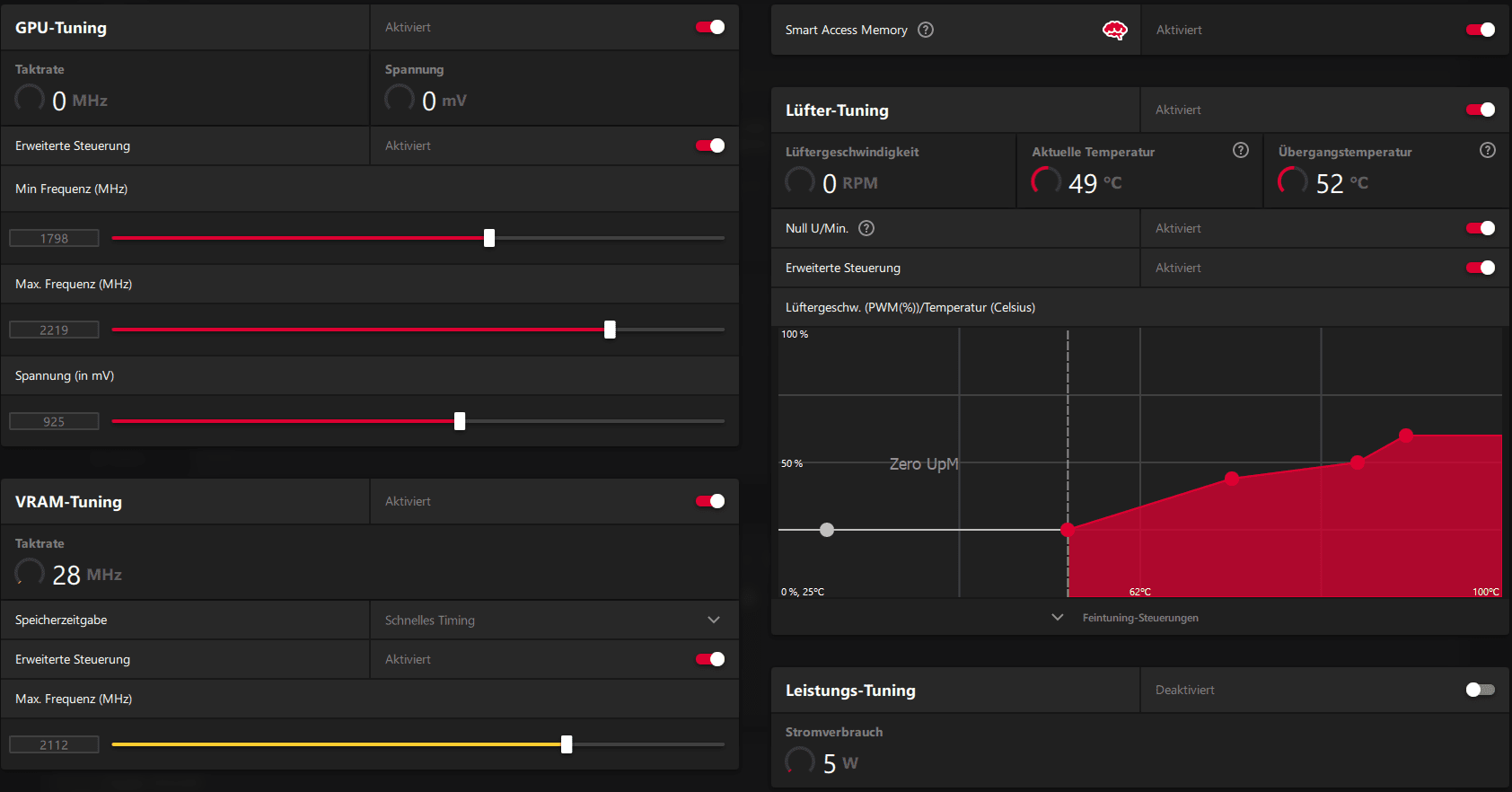
Task: Open Smart Access Memory help icon
Action: (926, 30)
